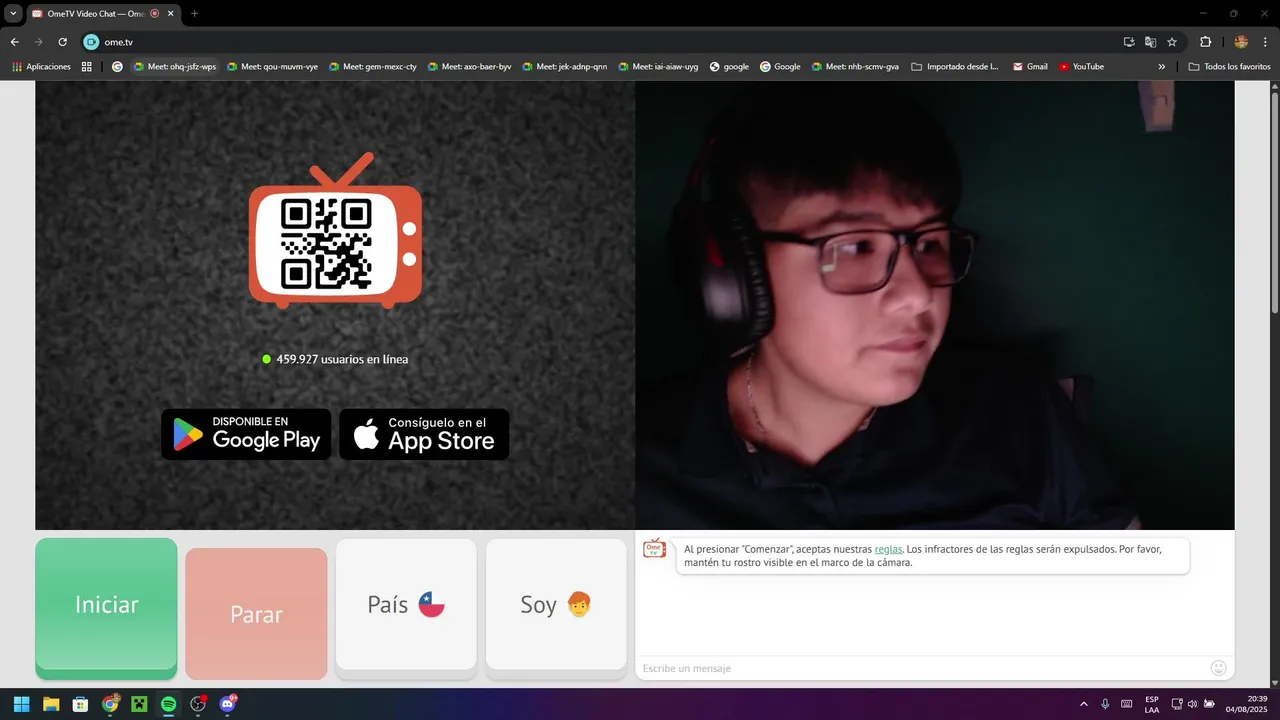The height and width of the screenshot is (720, 1280).
Task: Open the lowercase google bookmark
Action: pos(729,67)
